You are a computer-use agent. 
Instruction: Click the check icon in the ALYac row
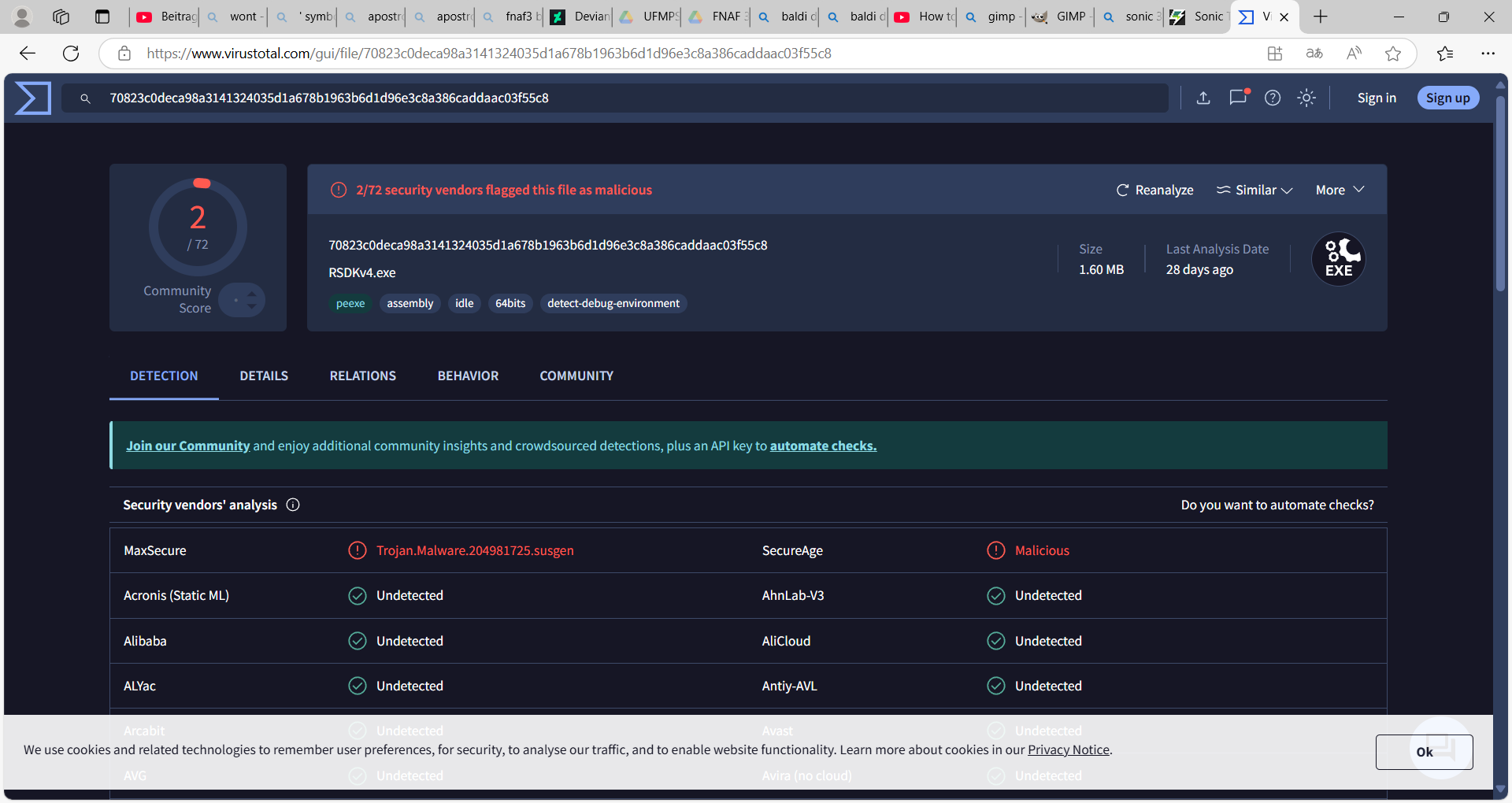358,686
